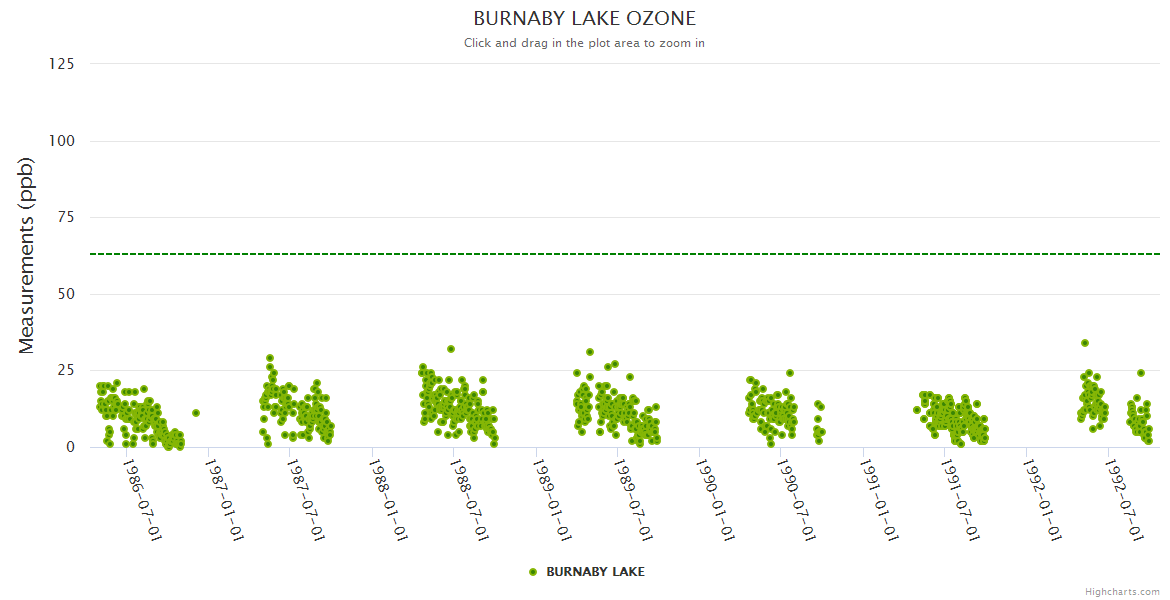Click the green legend marker for Burnaby Lake
The width and height of the screenshot is (1170, 600).
533,572
